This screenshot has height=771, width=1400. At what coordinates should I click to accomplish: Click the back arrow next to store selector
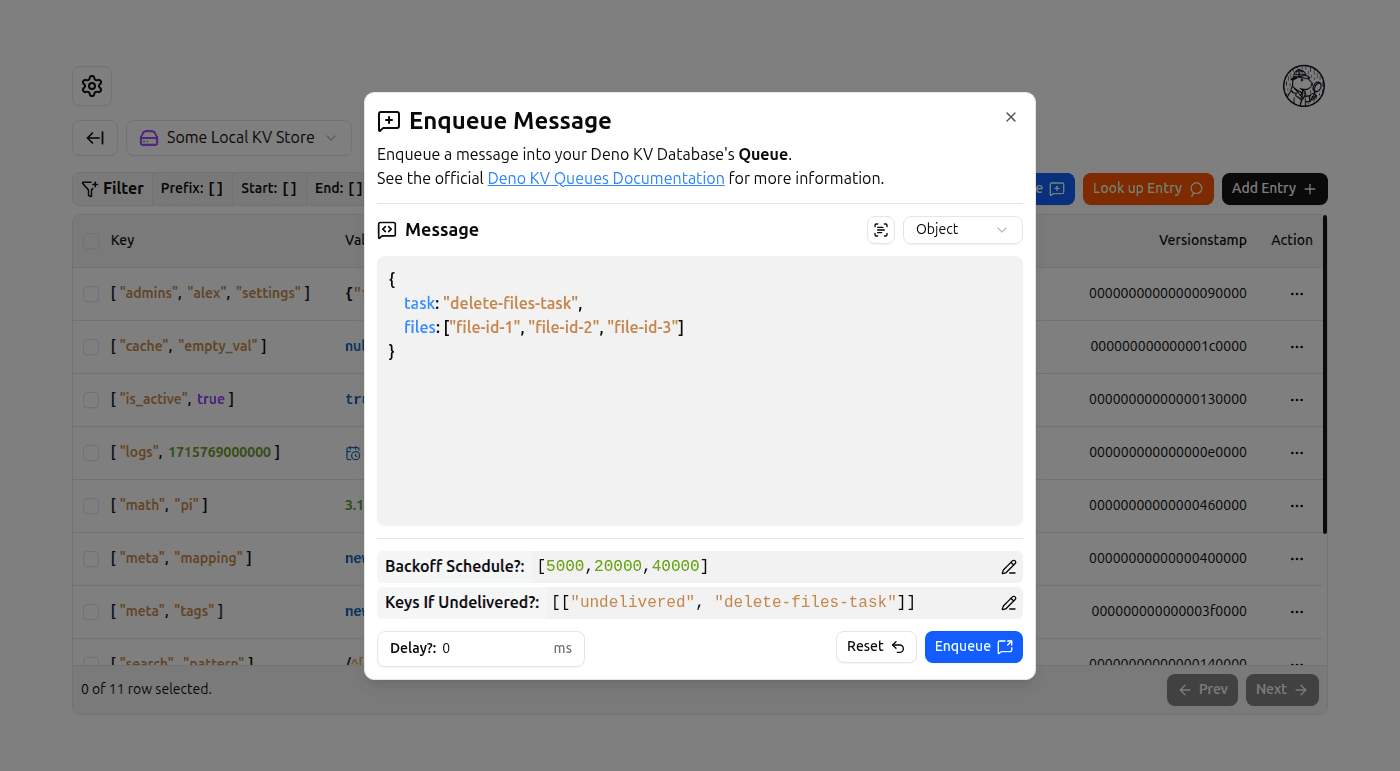pos(94,138)
